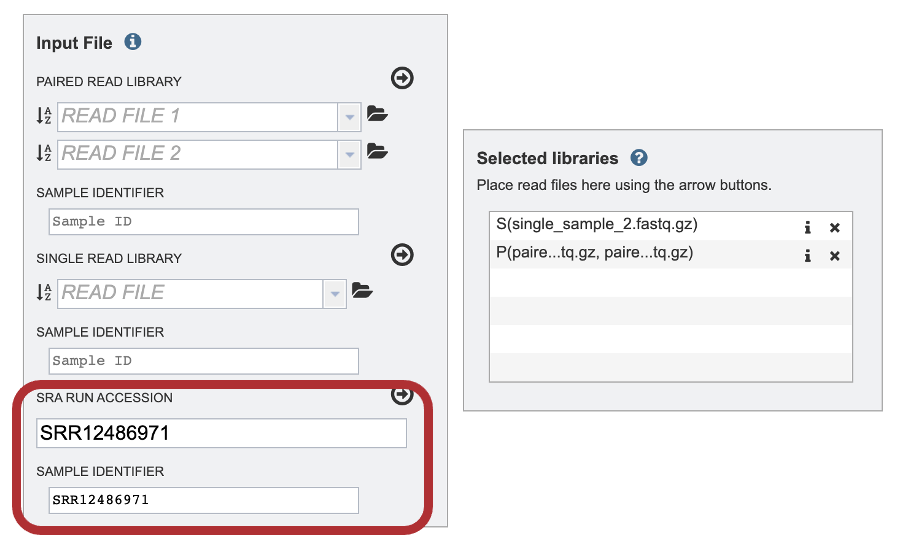The height and width of the screenshot is (556, 908).
Task: Click the SRA run accession text field
Action: (x=221, y=433)
